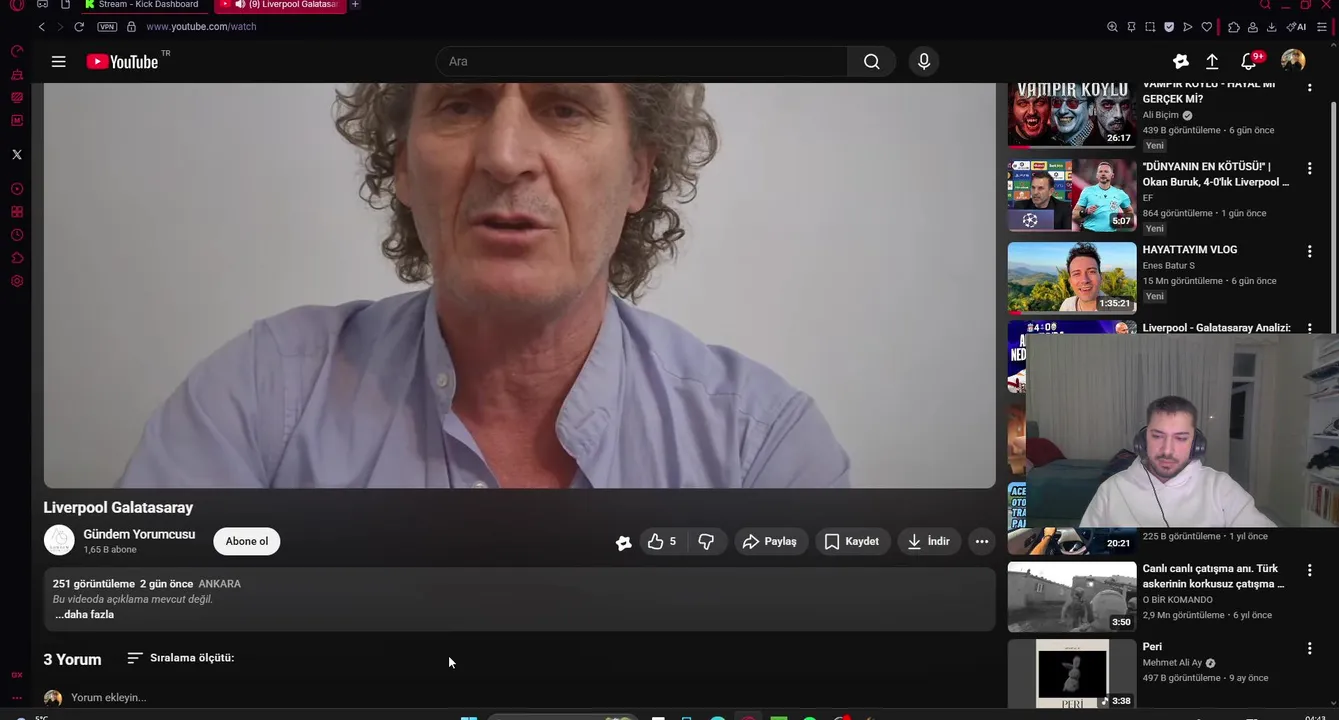The image size is (1339, 720).
Task: Open the Opera AI assistant button
Action: point(1296,27)
